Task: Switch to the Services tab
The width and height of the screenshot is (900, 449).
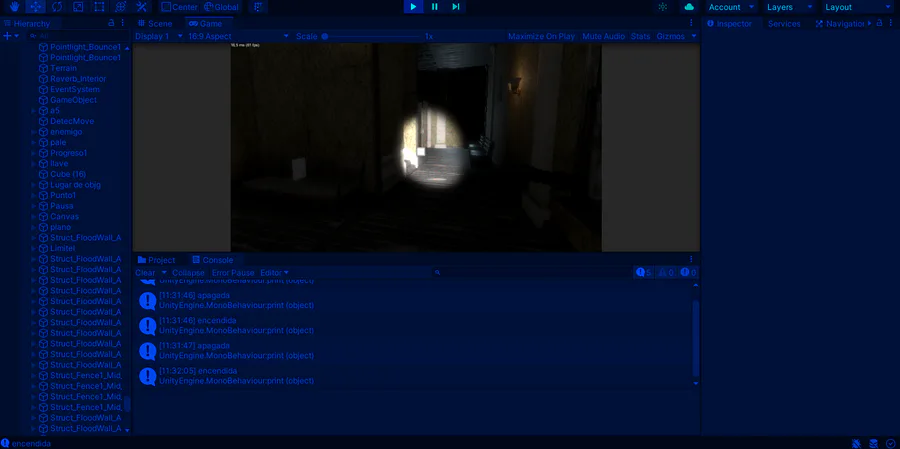Action: [784, 24]
